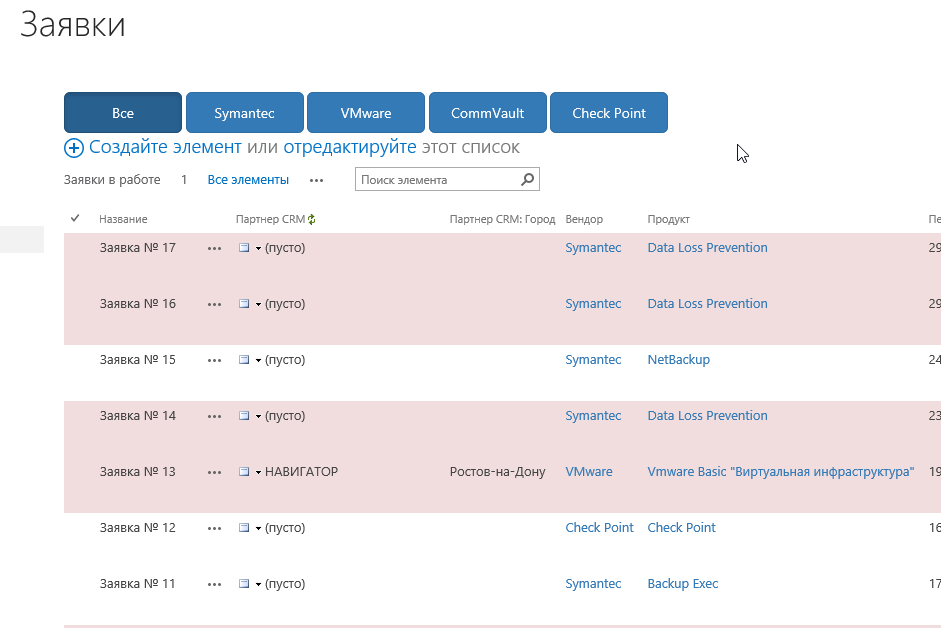
Task: Open Symantec vendor link in Заявка № 17 row
Action: pyautogui.click(x=593, y=247)
